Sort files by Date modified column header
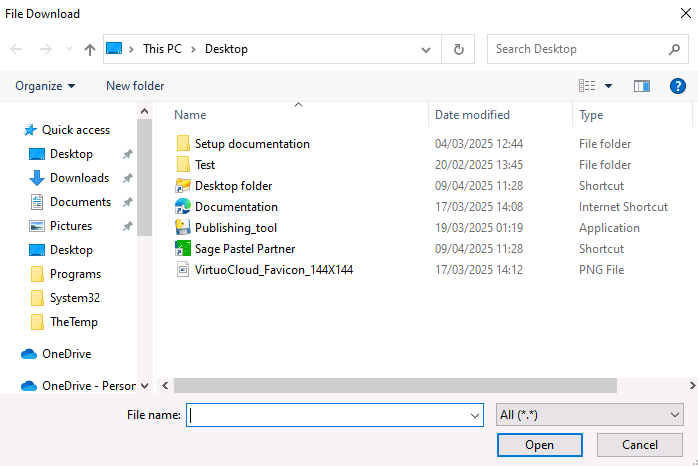Viewport: 698px width, 466px height. coord(472,115)
